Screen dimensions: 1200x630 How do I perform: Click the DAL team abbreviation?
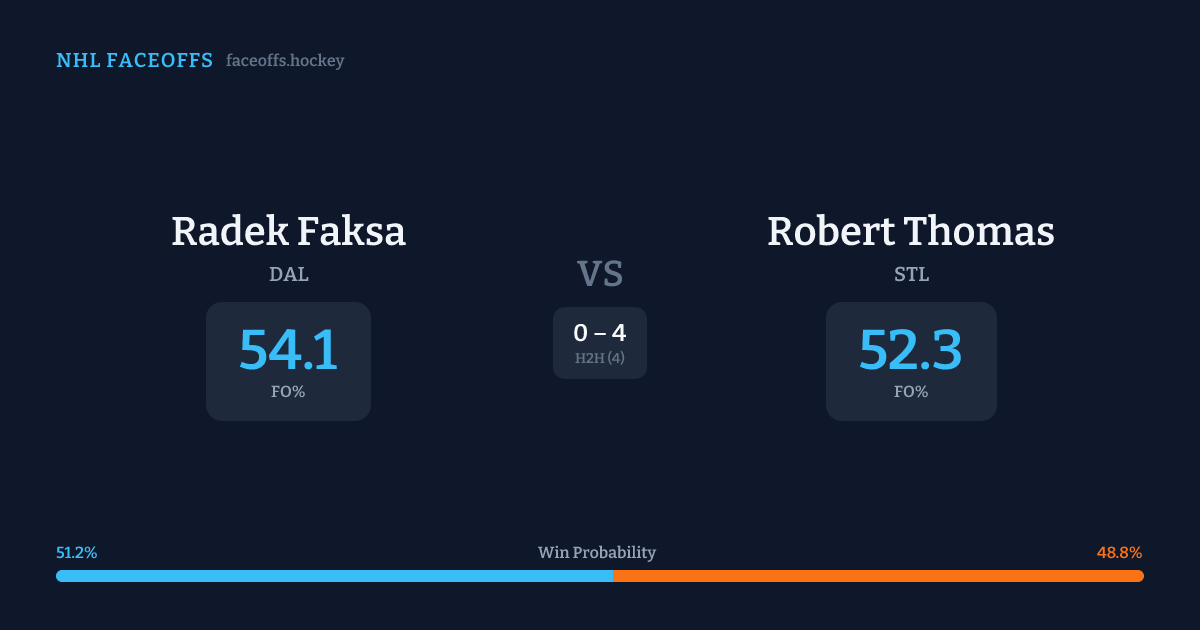(288, 275)
